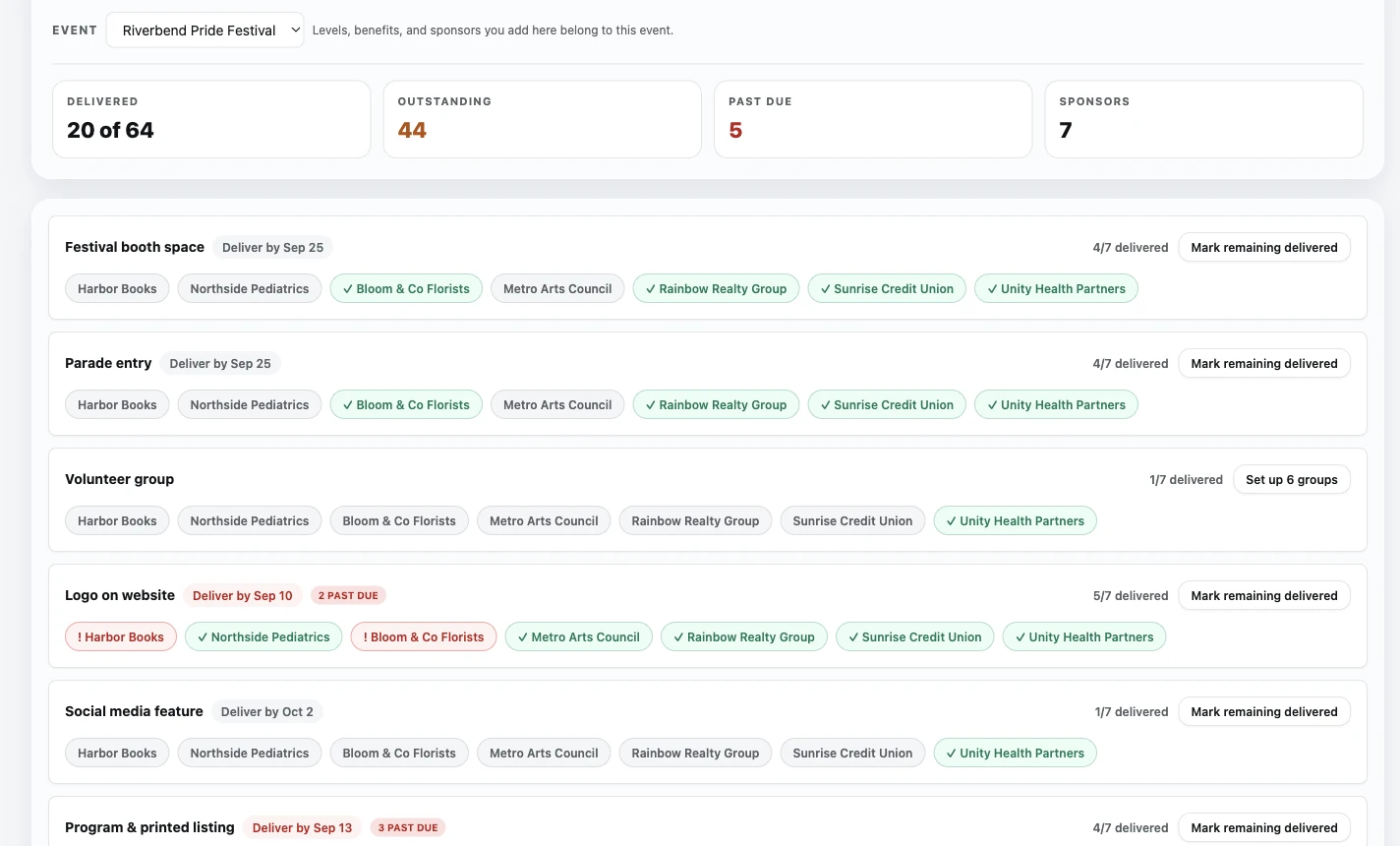Toggle Bloom & Co Florists in Festival booth space
The width and height of the screenshot is (1400, 846).
(x=406, y=289)
